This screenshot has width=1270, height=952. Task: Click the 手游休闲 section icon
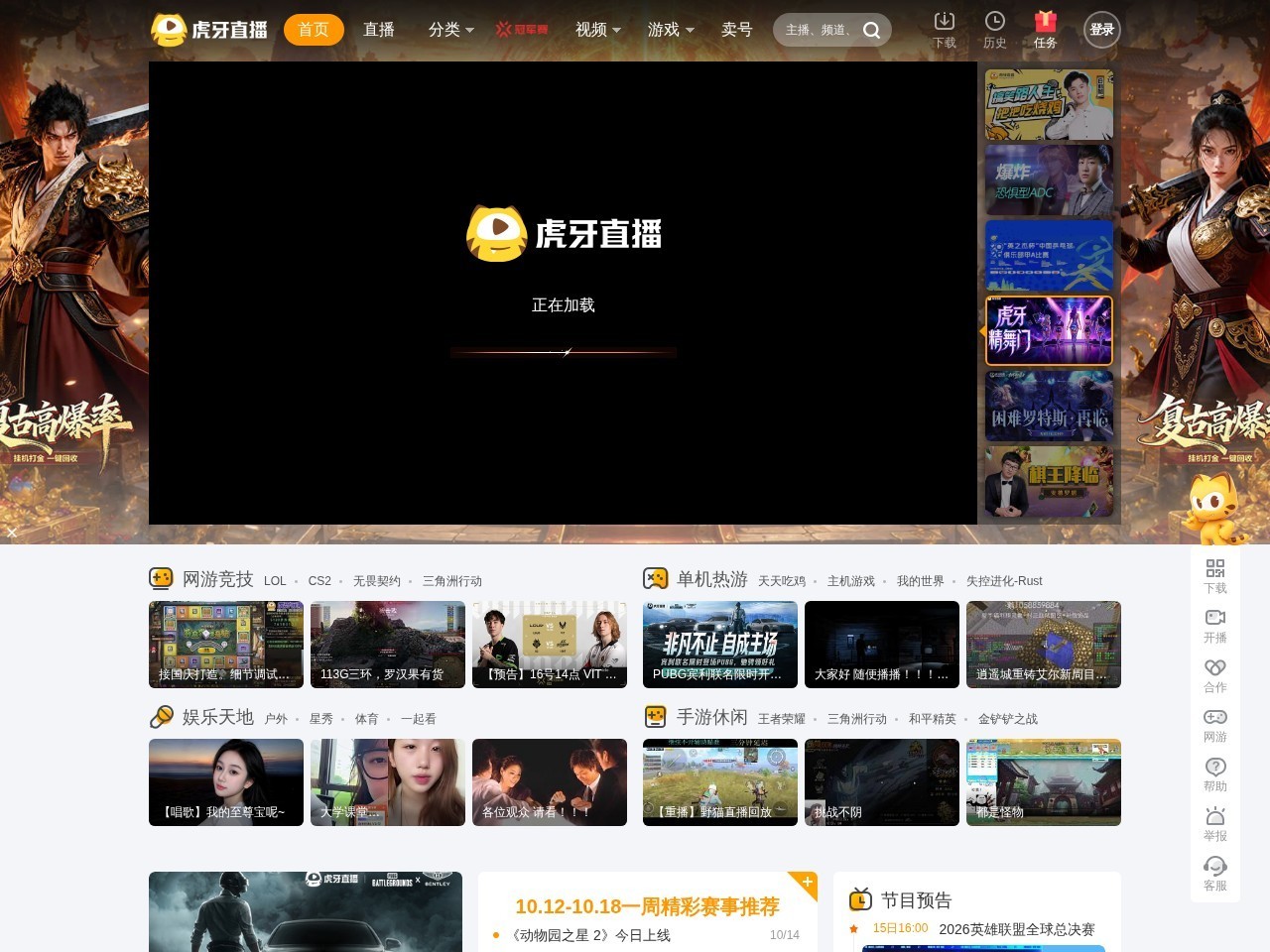pyautogui.click(x=655, y=716)
